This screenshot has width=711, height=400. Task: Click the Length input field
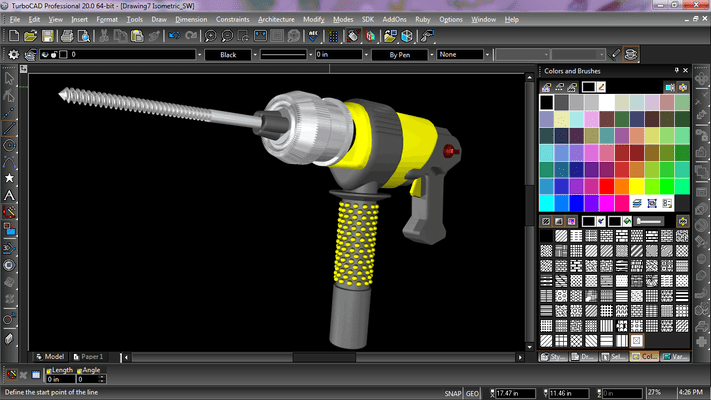click(x=60, y=379)
